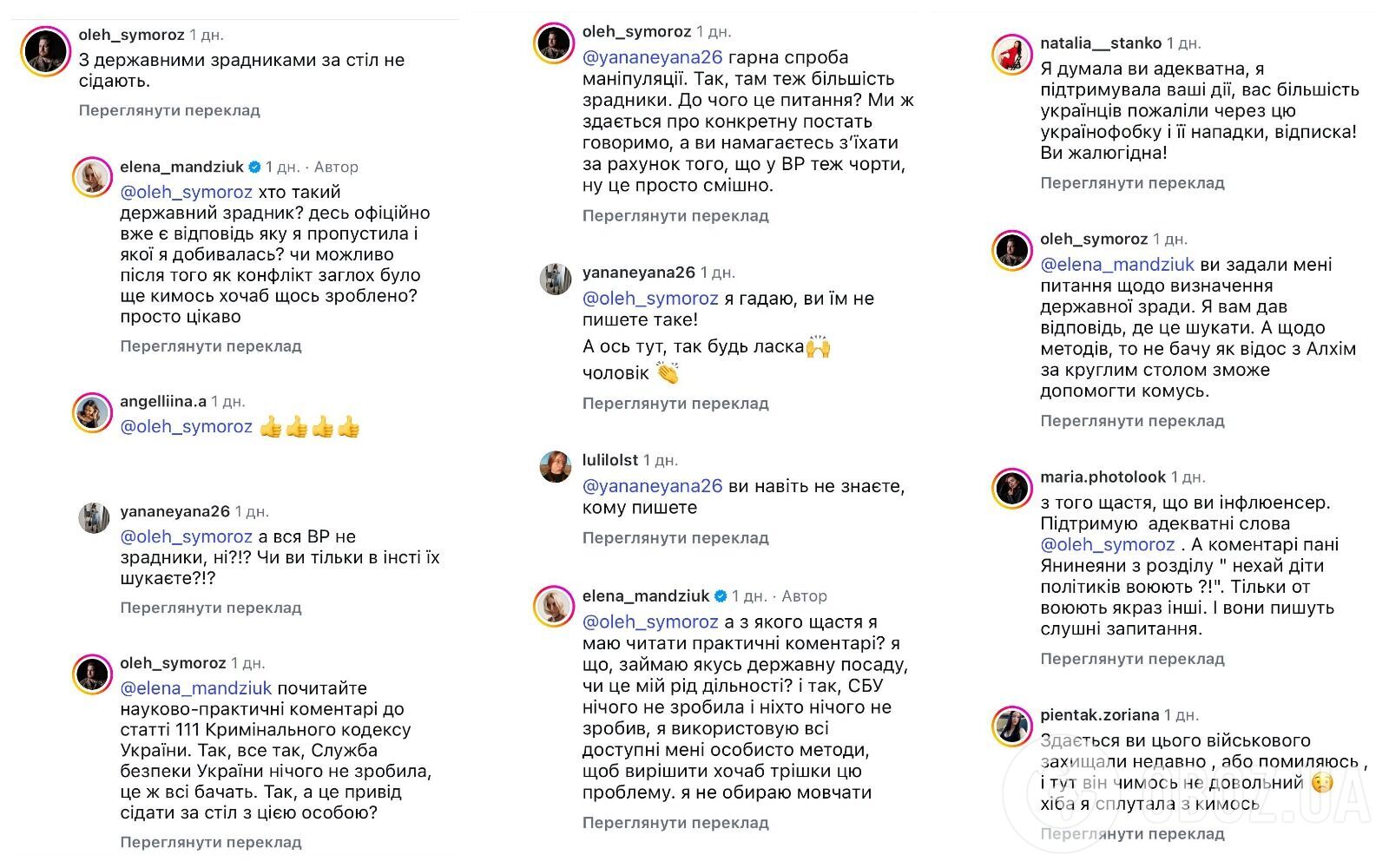View translation under natalia__stanko comment
This screenshot has height=868, width=1389.
click(1132, 183)
